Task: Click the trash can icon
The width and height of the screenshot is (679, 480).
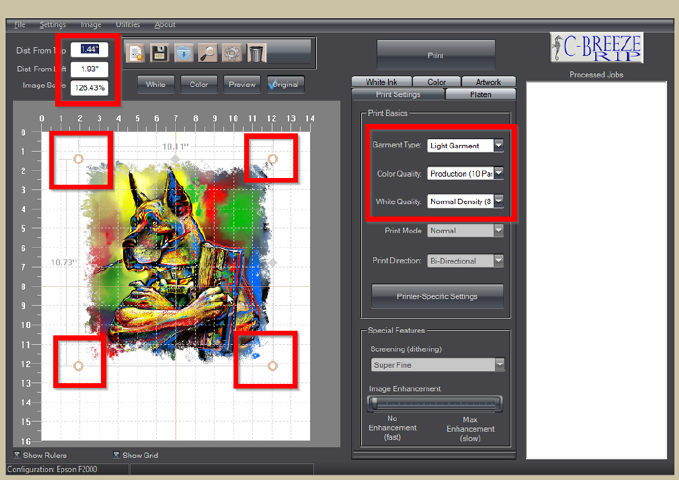Action: [x=256, y=54]
